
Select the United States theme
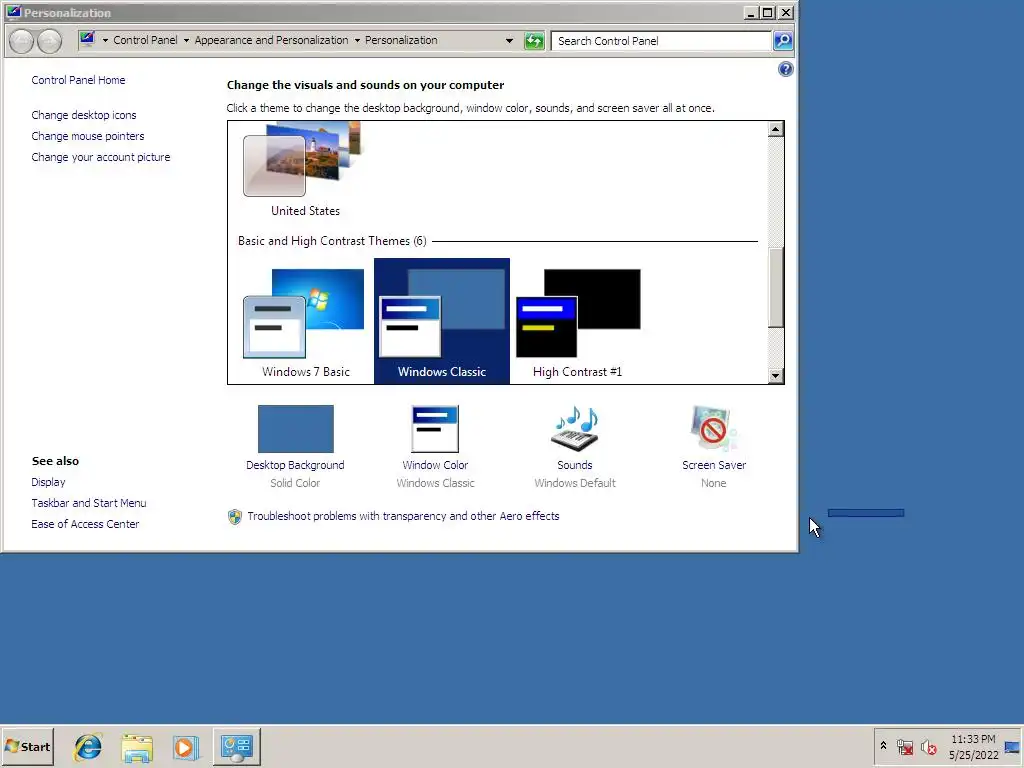pos(305,170)
